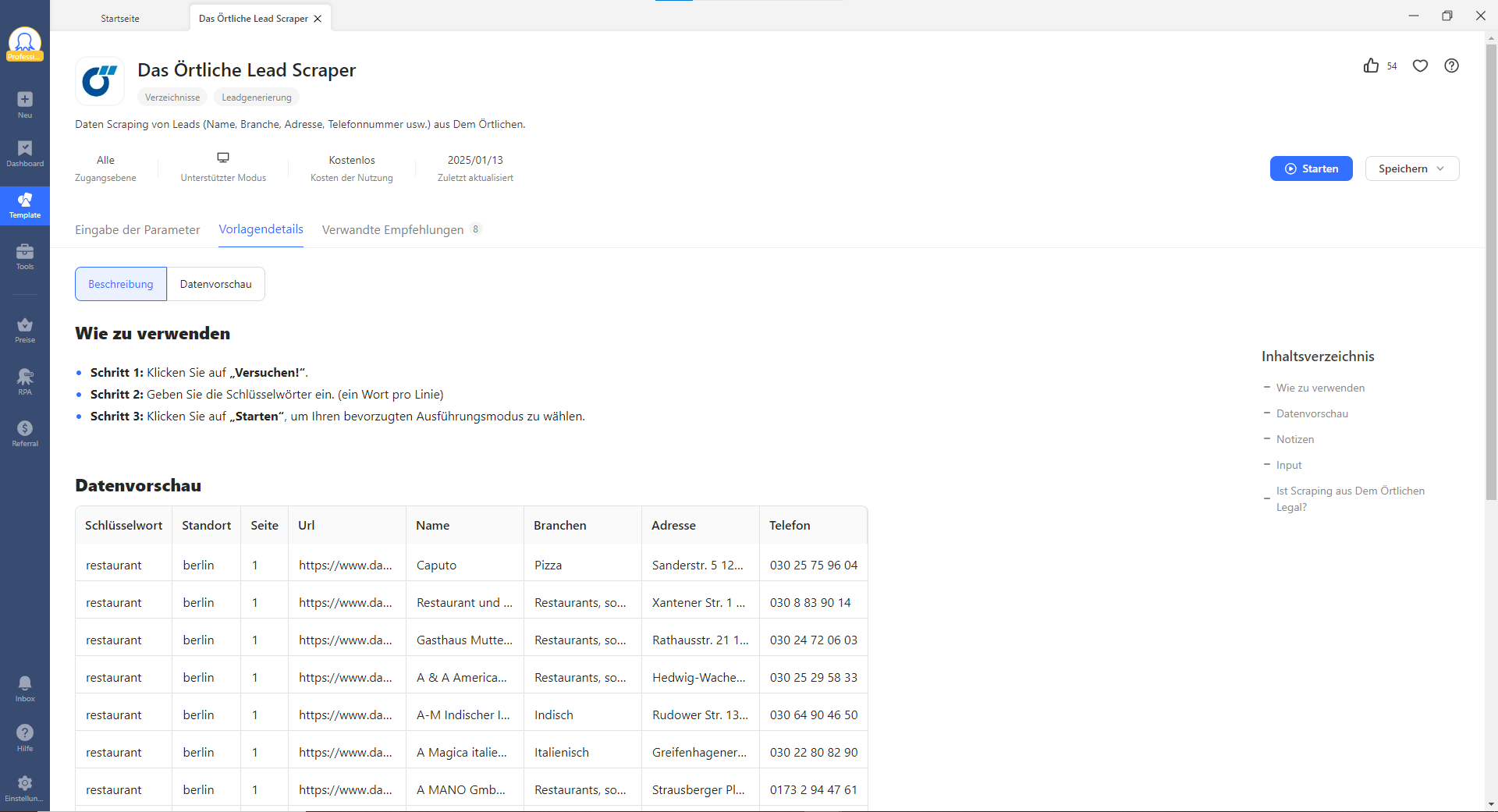Screen dimensions: 1498x812
Task: Click phone number 0173 2 94 47 61
Action: click(814, 790)
